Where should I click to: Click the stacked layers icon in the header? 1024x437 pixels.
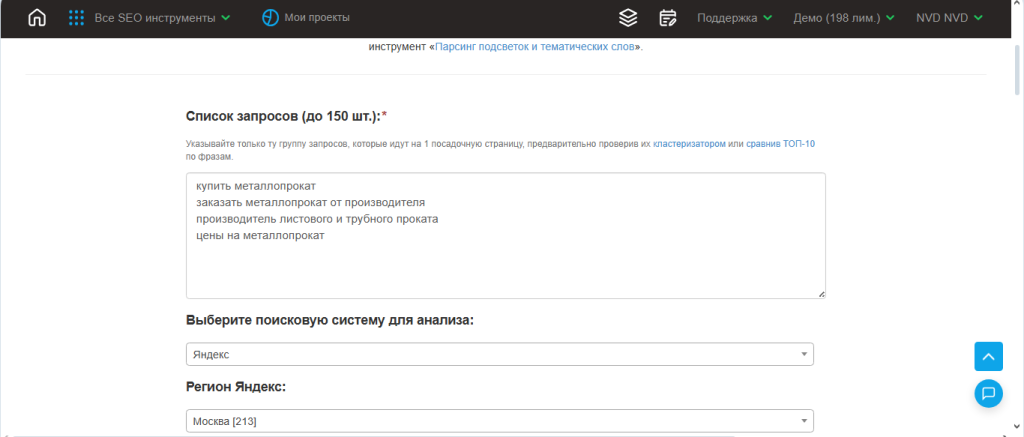coord(628,18)
